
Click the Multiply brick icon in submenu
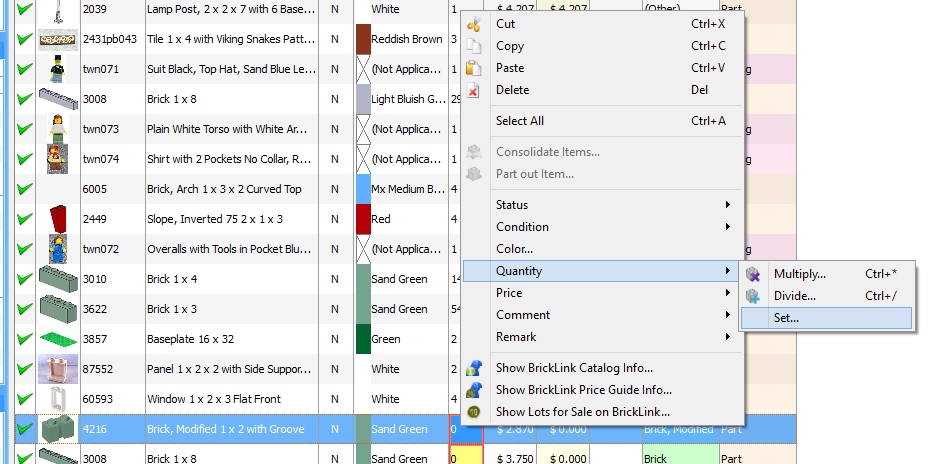click(x=753, y=274)
